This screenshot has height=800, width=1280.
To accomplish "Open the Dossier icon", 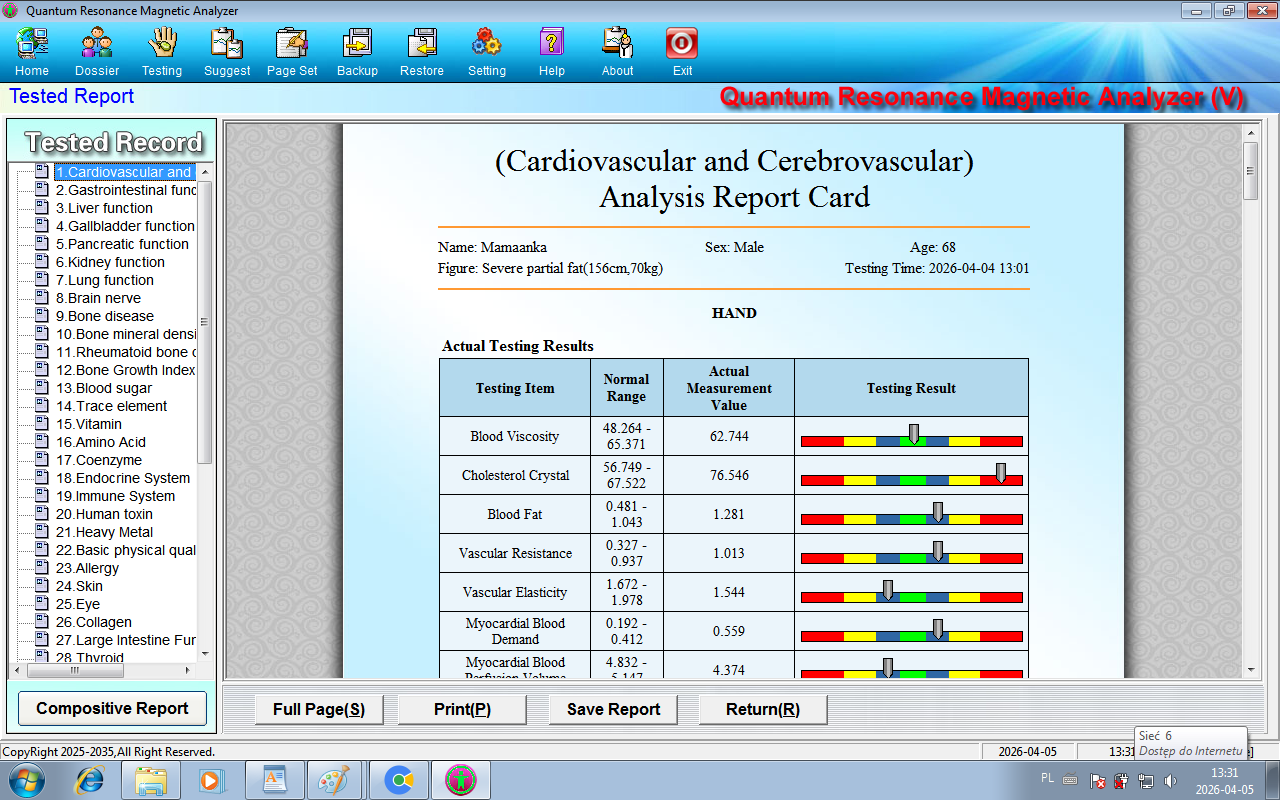I will click(x=97, y=45).
